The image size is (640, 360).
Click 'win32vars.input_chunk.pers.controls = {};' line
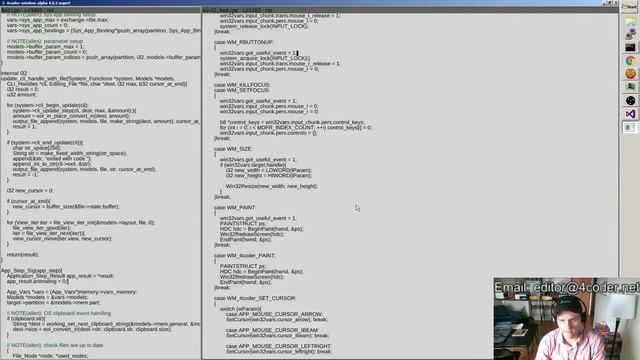(x=269, y=133)
